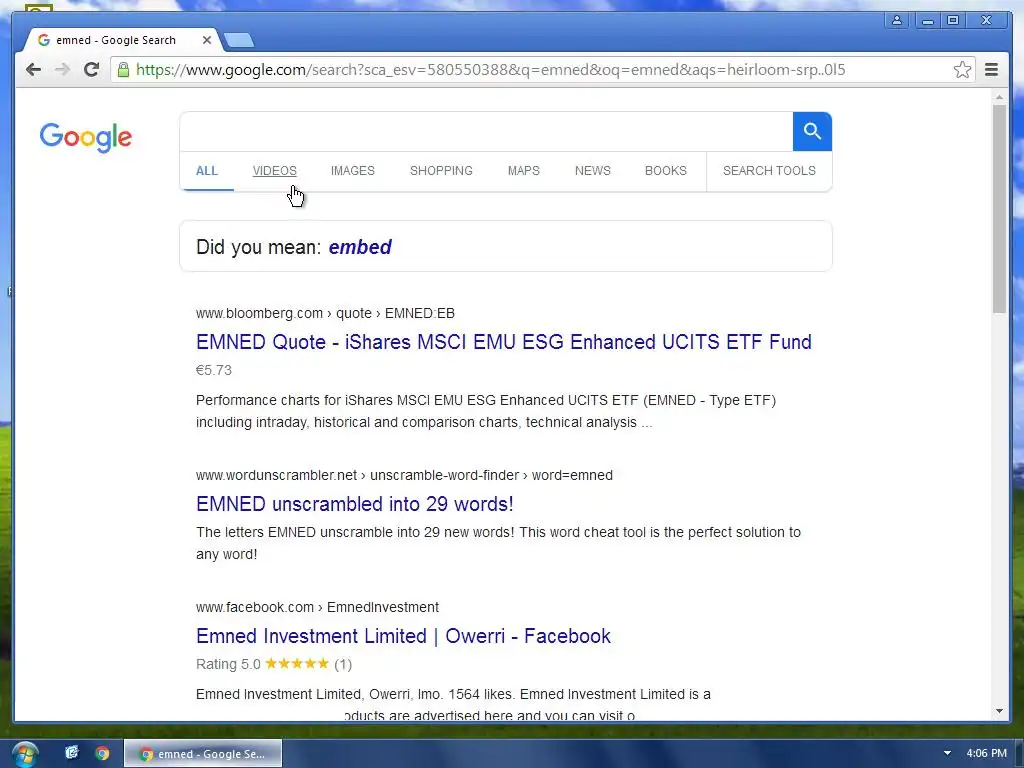
Task: Launch Chrome from the quick launch bar
Action: [x=102, y=753]
